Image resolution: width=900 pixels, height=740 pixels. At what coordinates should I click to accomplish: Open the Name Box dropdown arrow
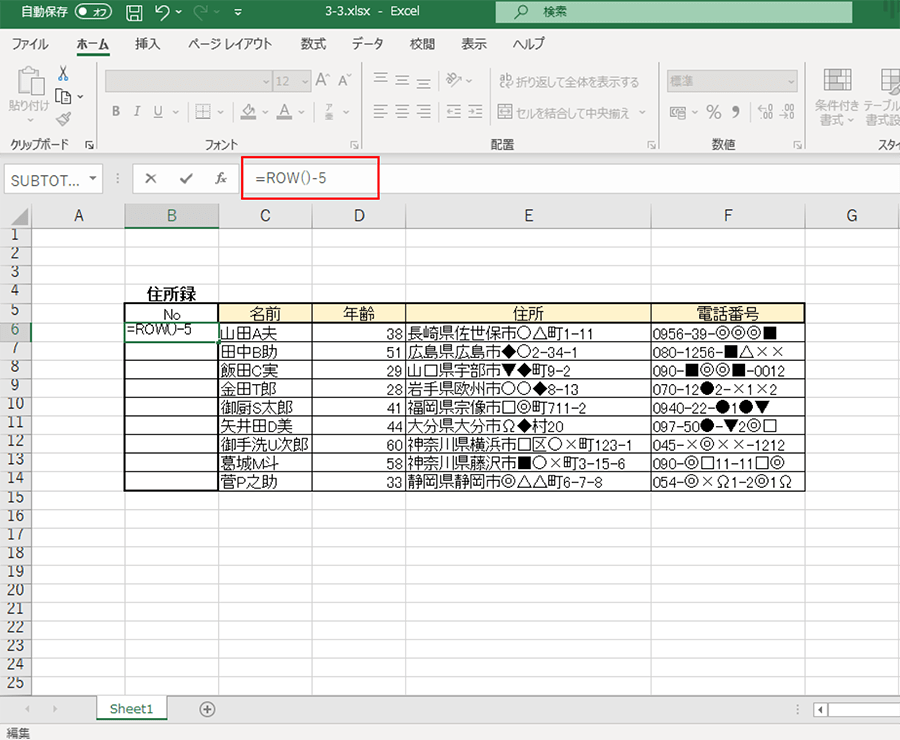(x=93, y=179)
